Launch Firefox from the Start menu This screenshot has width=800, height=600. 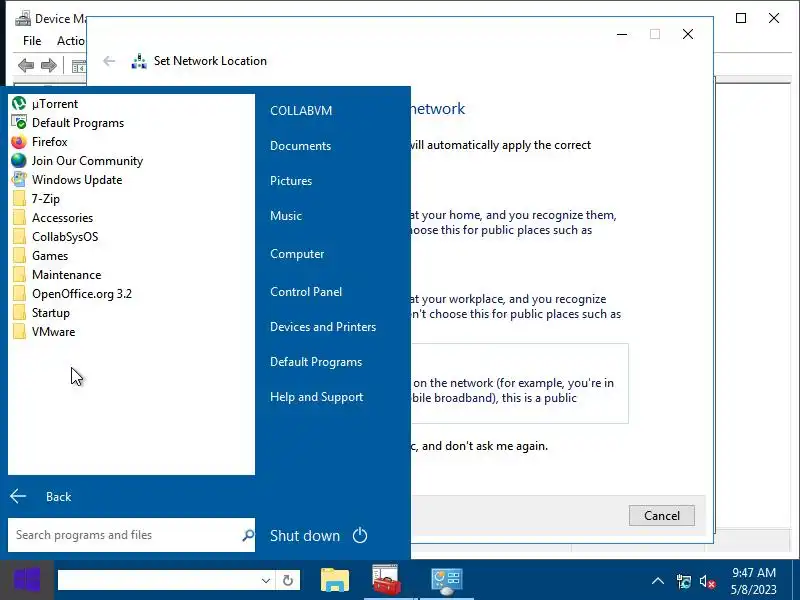click(39, 141)
